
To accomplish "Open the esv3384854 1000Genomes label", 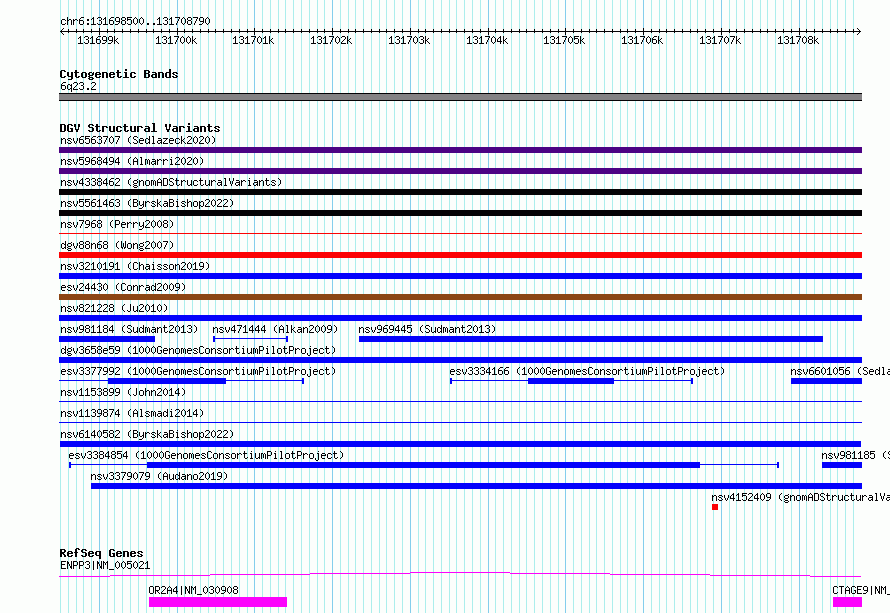I will 206,455.
